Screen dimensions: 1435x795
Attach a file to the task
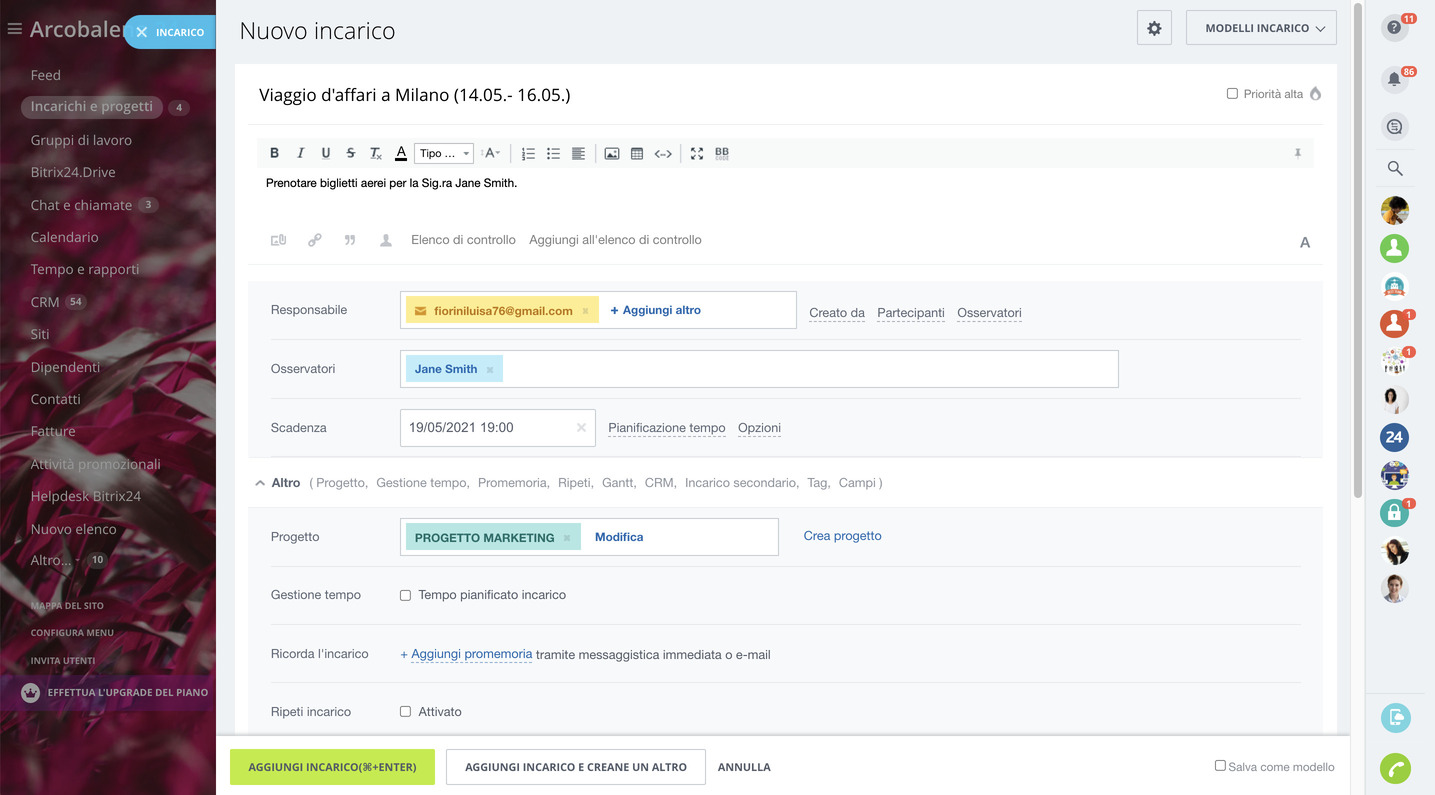[x=279, y=240]
